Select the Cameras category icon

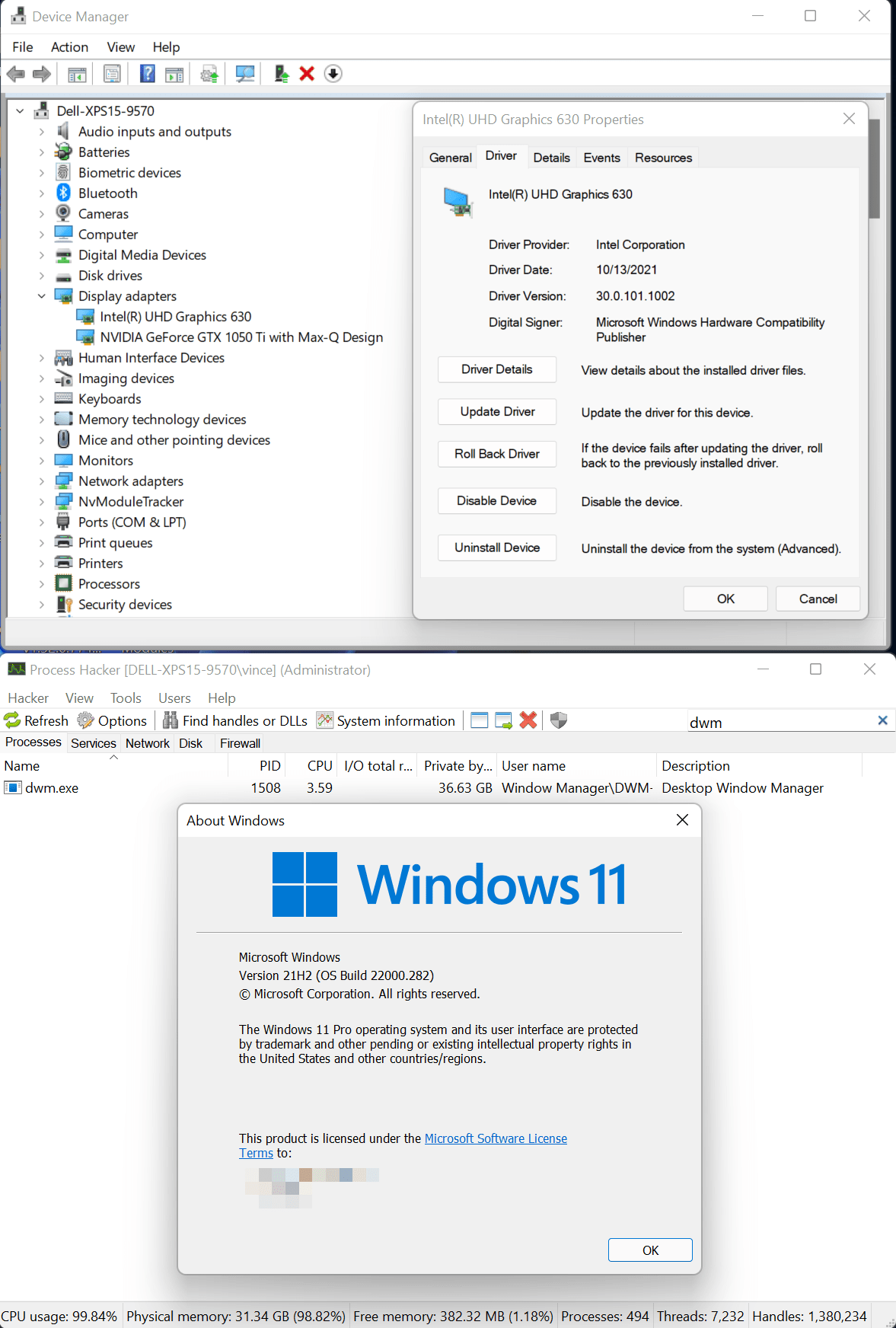point(64,213)
